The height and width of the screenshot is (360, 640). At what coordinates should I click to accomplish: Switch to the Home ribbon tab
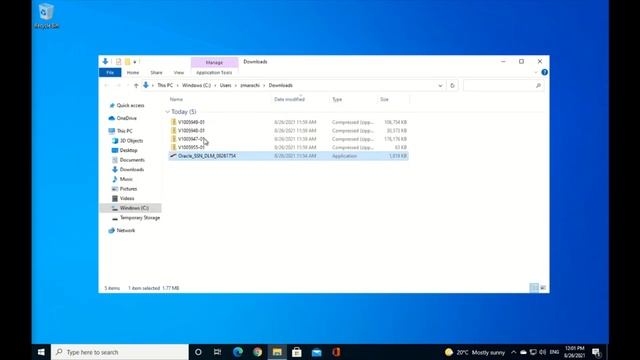coord(133,73)
